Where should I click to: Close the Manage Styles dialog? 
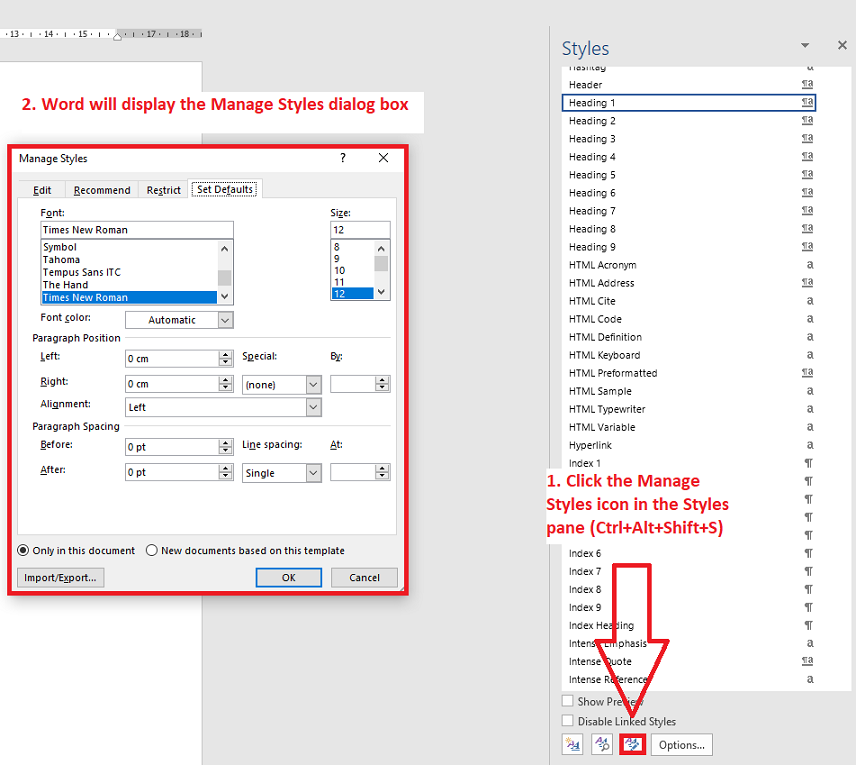click(383, 158)
